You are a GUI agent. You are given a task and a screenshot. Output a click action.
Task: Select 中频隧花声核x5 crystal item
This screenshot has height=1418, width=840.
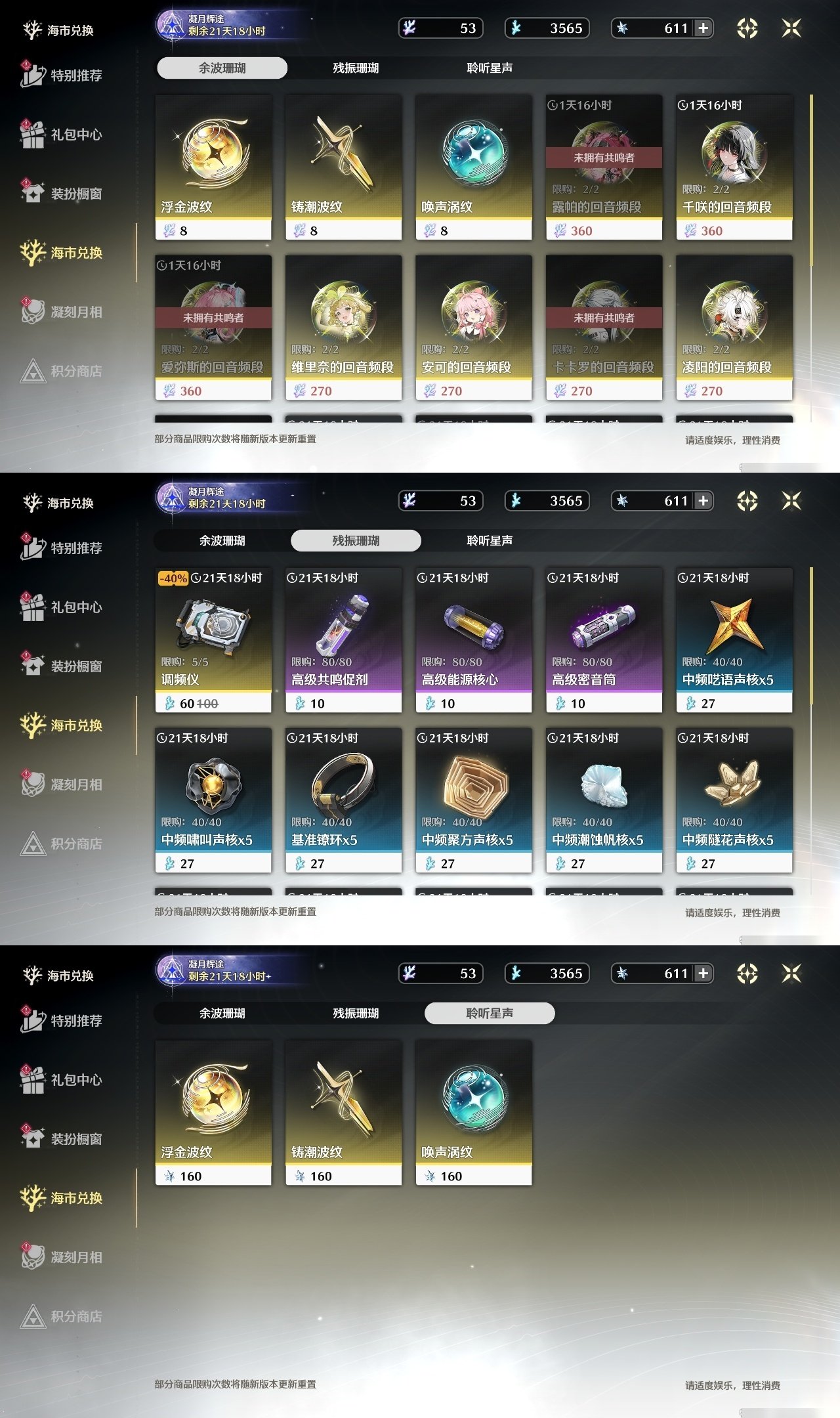tap(734, 801)
